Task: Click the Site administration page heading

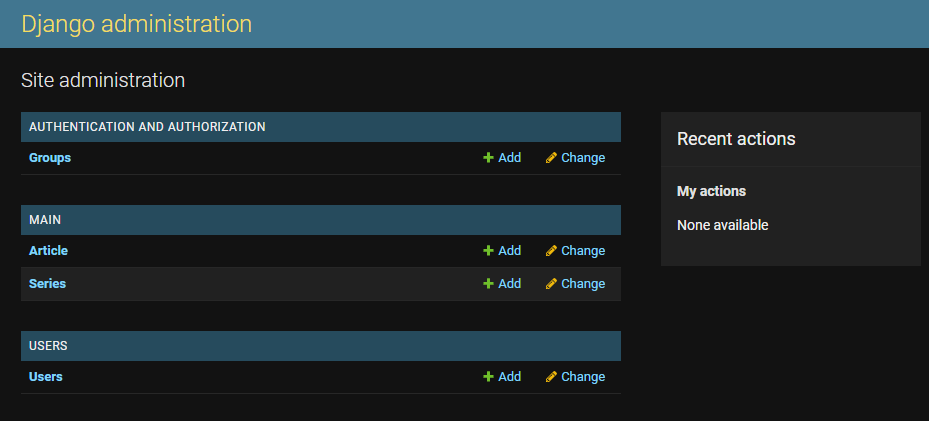Action: [x=103, y=80]
